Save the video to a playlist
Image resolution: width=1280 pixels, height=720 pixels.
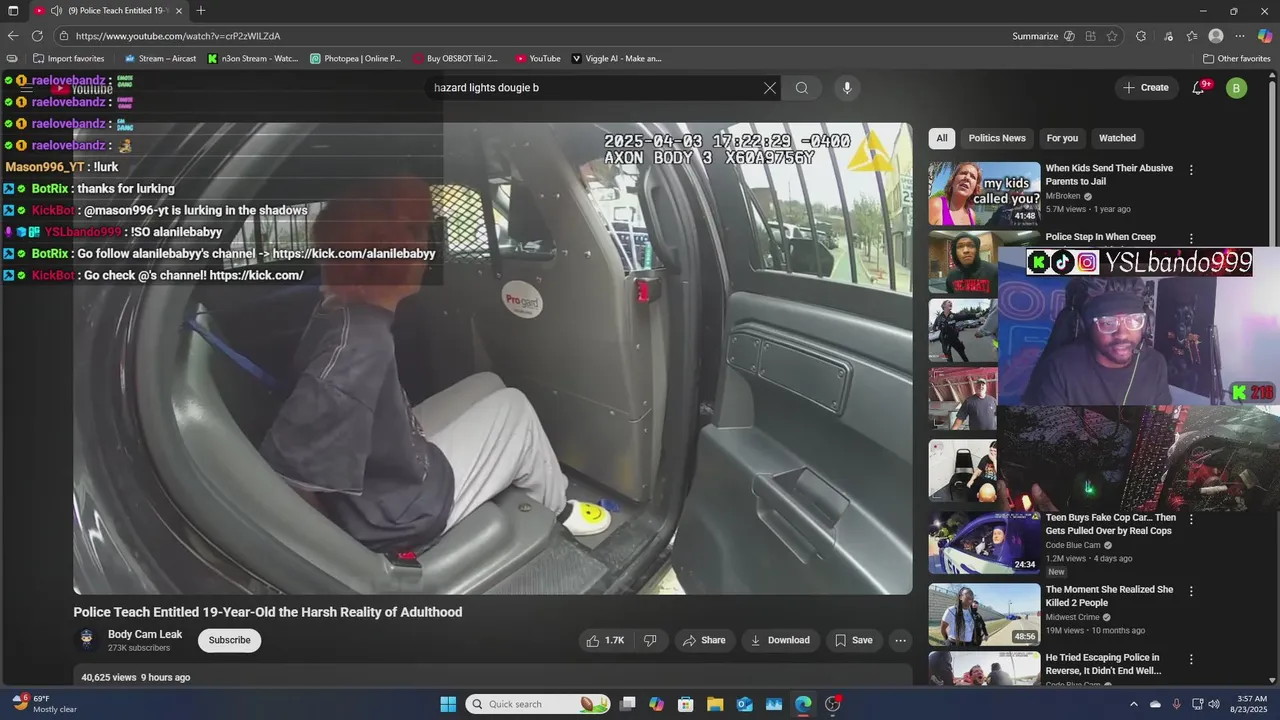pyautogui.click(x=854, y=640)
